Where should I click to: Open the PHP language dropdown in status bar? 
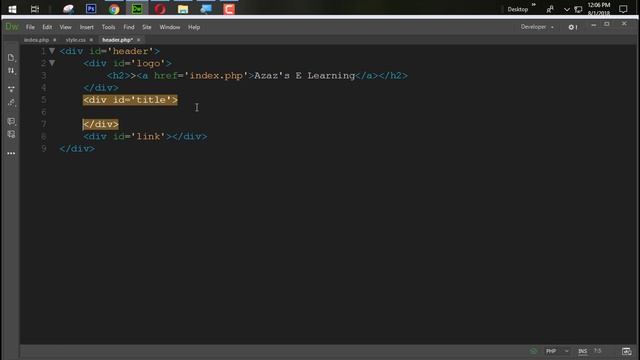tap(557, 351)
